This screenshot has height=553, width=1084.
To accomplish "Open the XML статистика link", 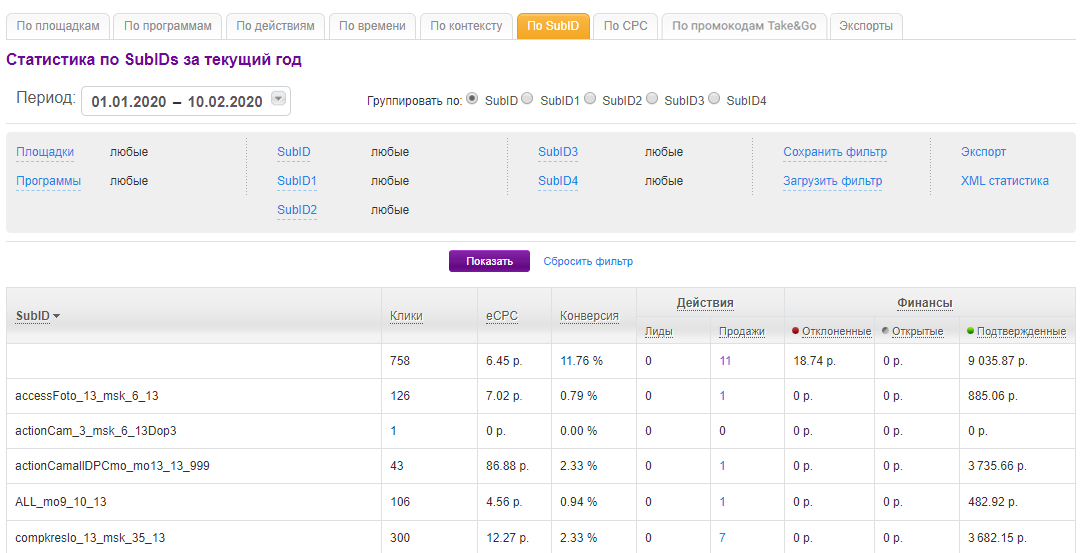I will (1004, 181).
